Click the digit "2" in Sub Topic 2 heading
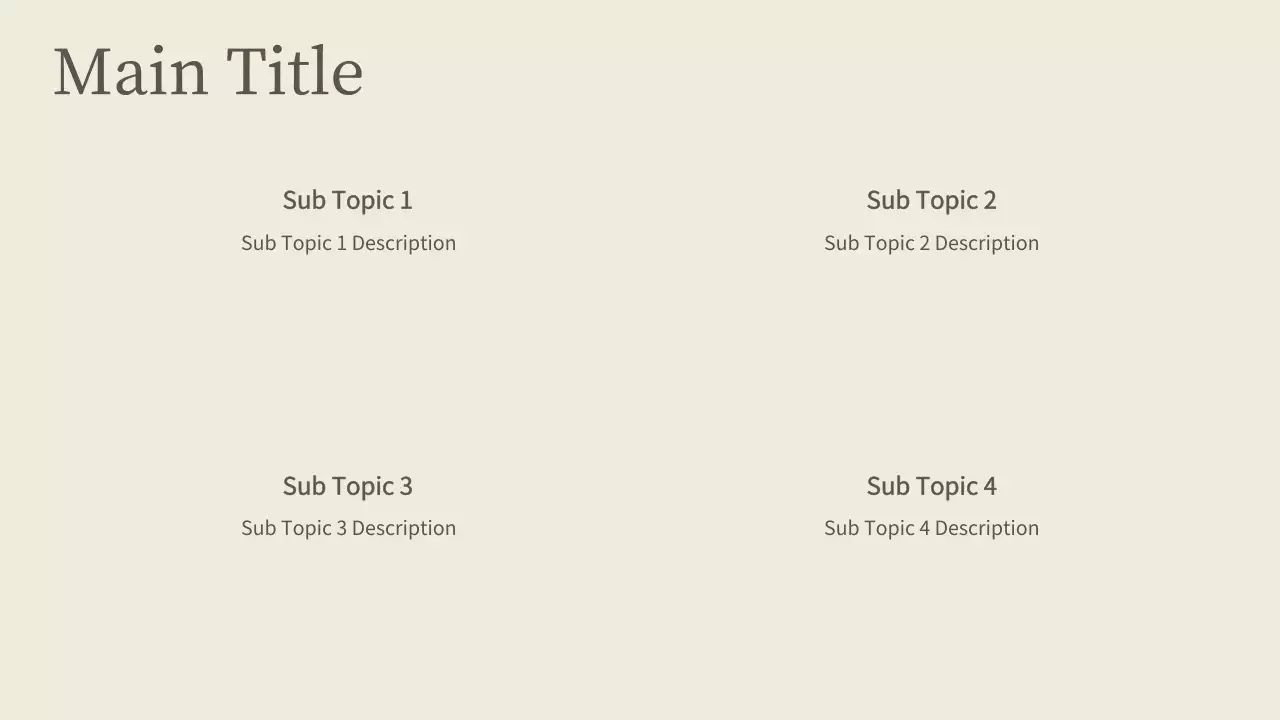Viewport: 1280px width, 720px height. pyautogui.click(x=990, y=200)
